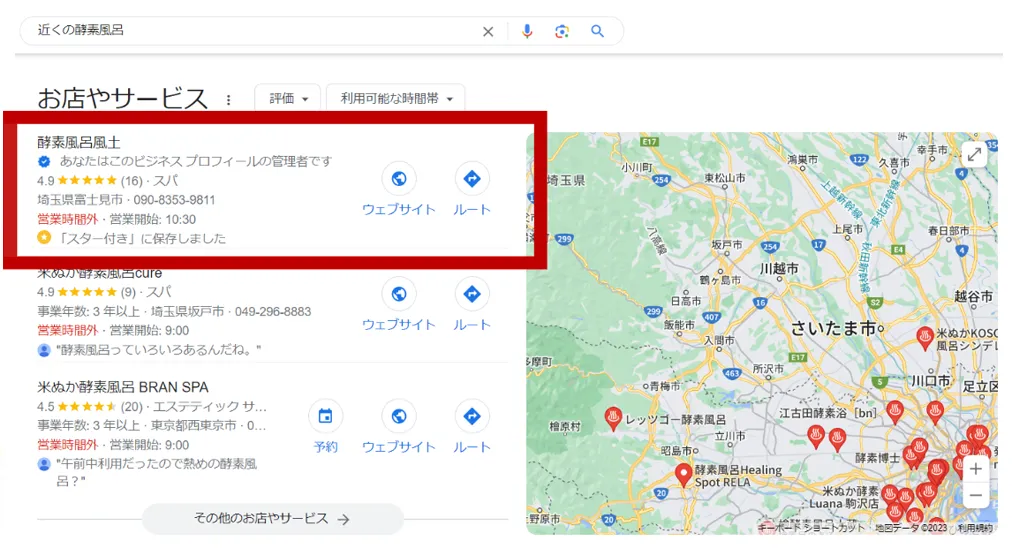Click the review quote starting 午前中利用だった
Viewport: 1016px width, 551px height.
(157, 472)
